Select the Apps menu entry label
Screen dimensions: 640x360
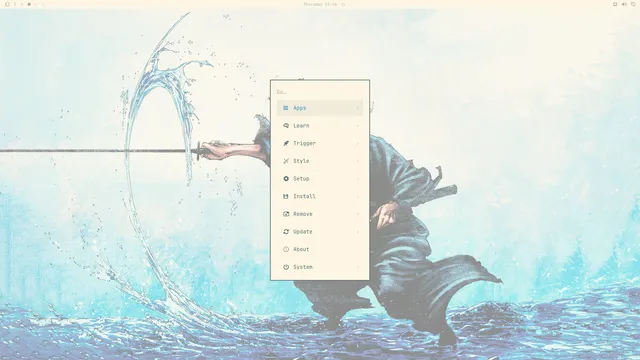(300, 108)
